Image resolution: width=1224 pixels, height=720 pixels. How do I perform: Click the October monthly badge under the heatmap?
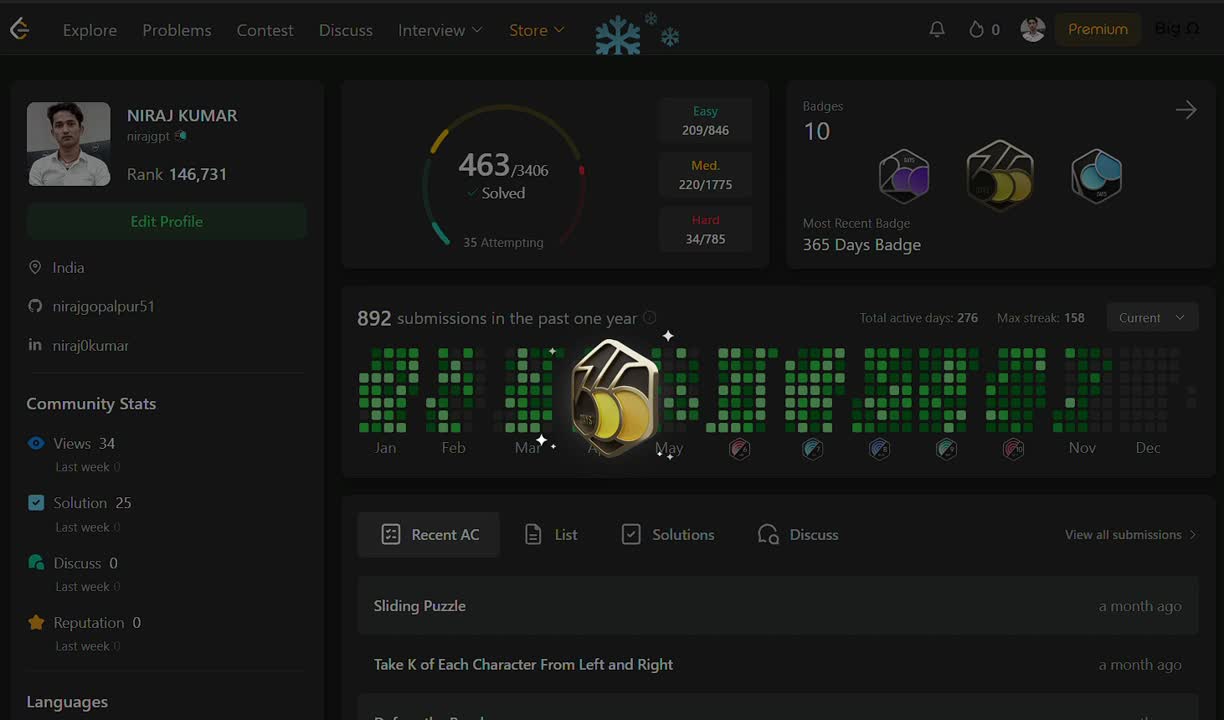pyautogui.click(x=1013, y=448)
